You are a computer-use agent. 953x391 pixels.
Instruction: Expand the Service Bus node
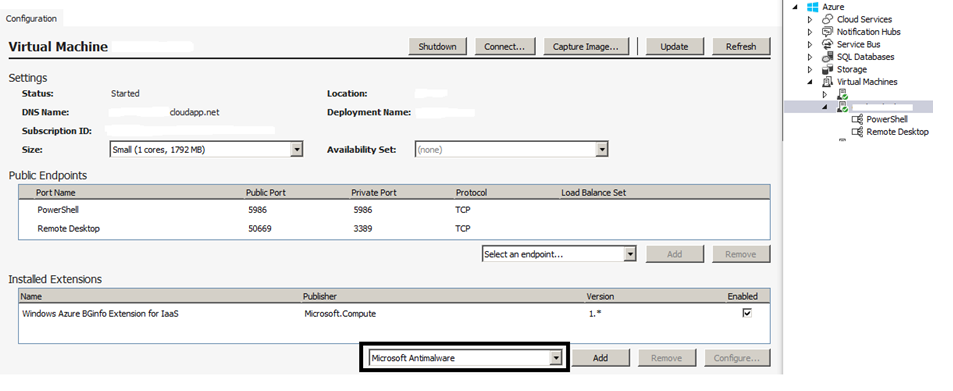(810, 44)
